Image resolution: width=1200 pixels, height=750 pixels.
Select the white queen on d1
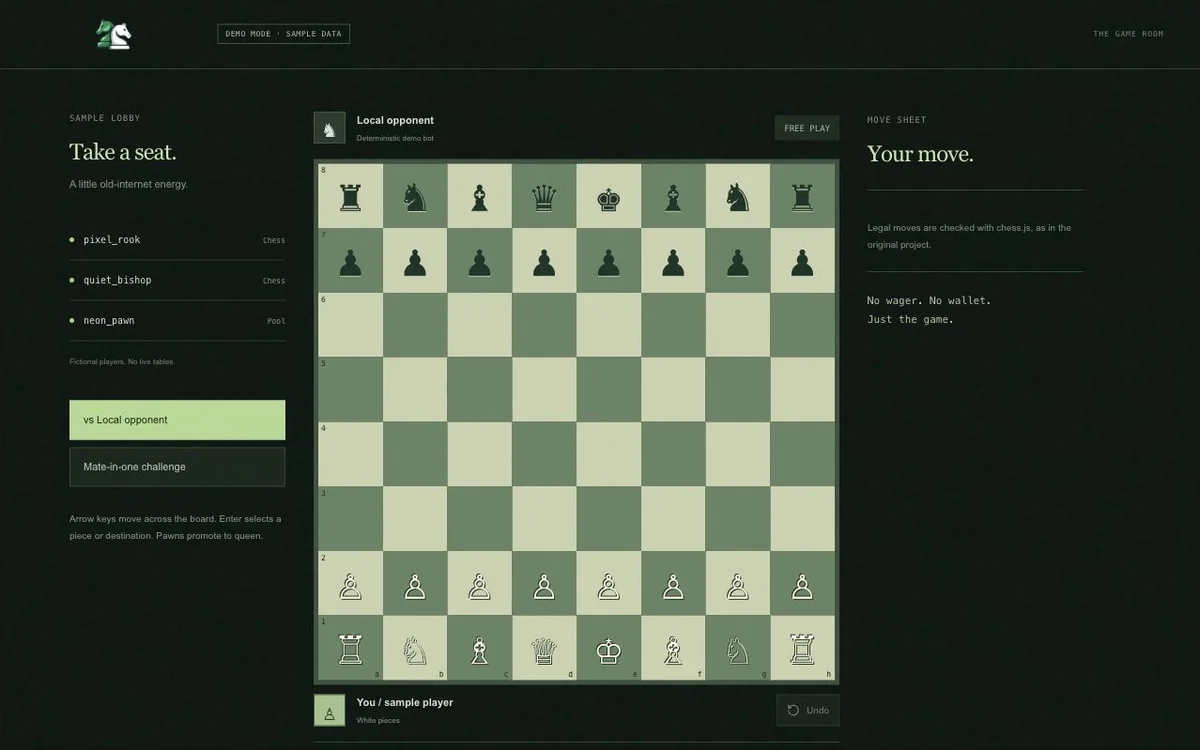point(544,648)
